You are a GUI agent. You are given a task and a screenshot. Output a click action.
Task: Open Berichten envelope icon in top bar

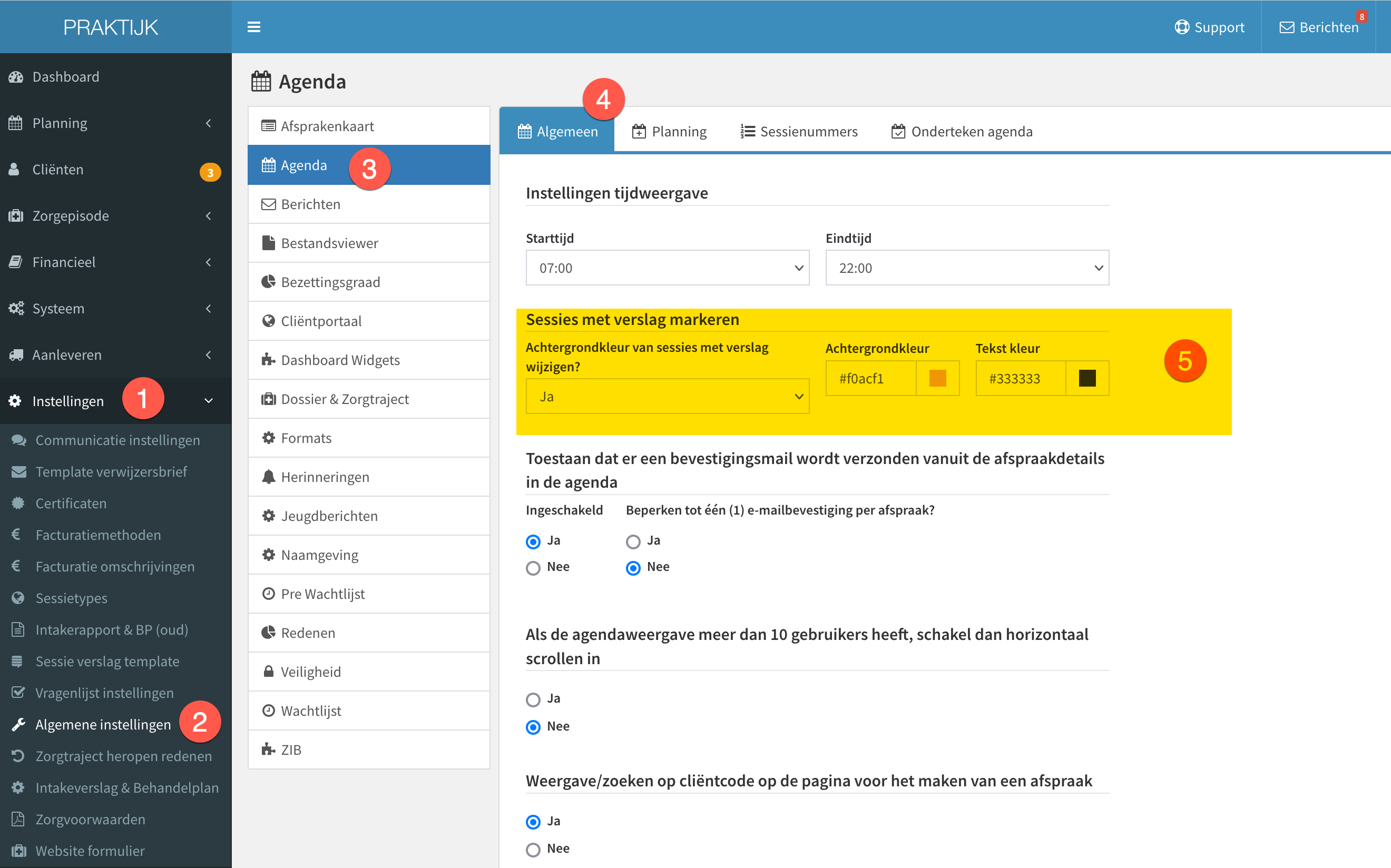1287,27
